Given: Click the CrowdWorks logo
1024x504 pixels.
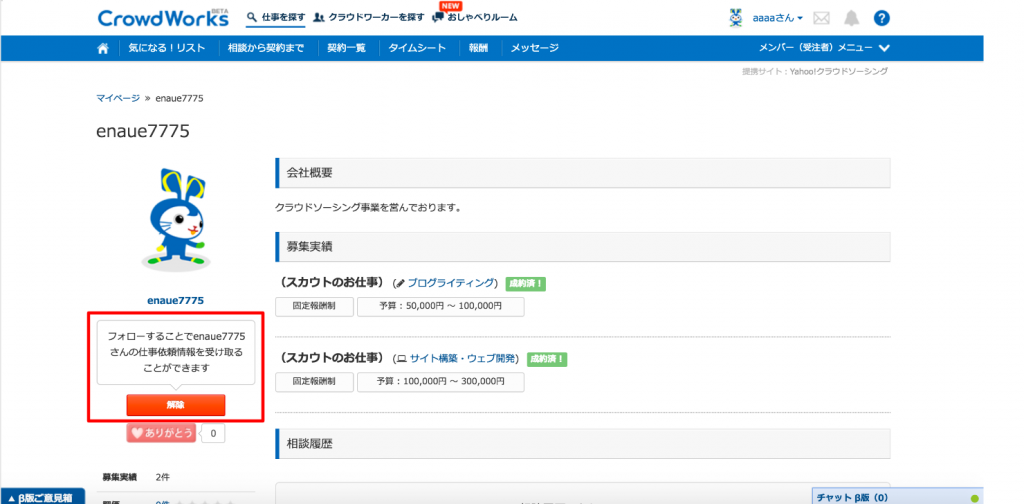Looking at the screenshot, I should coord(163,18).
